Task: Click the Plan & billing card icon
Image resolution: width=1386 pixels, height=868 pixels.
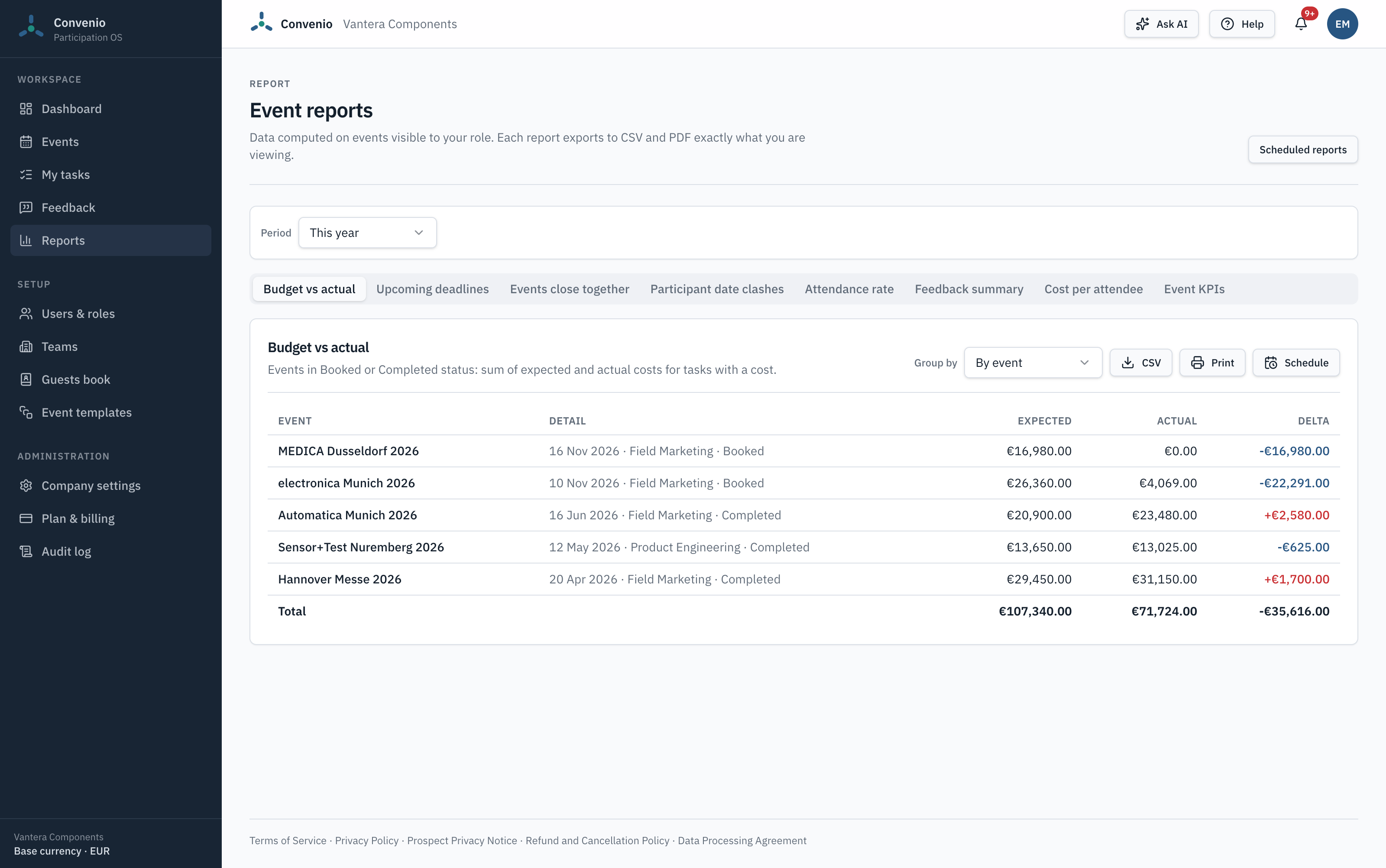Action: (26, 518)
